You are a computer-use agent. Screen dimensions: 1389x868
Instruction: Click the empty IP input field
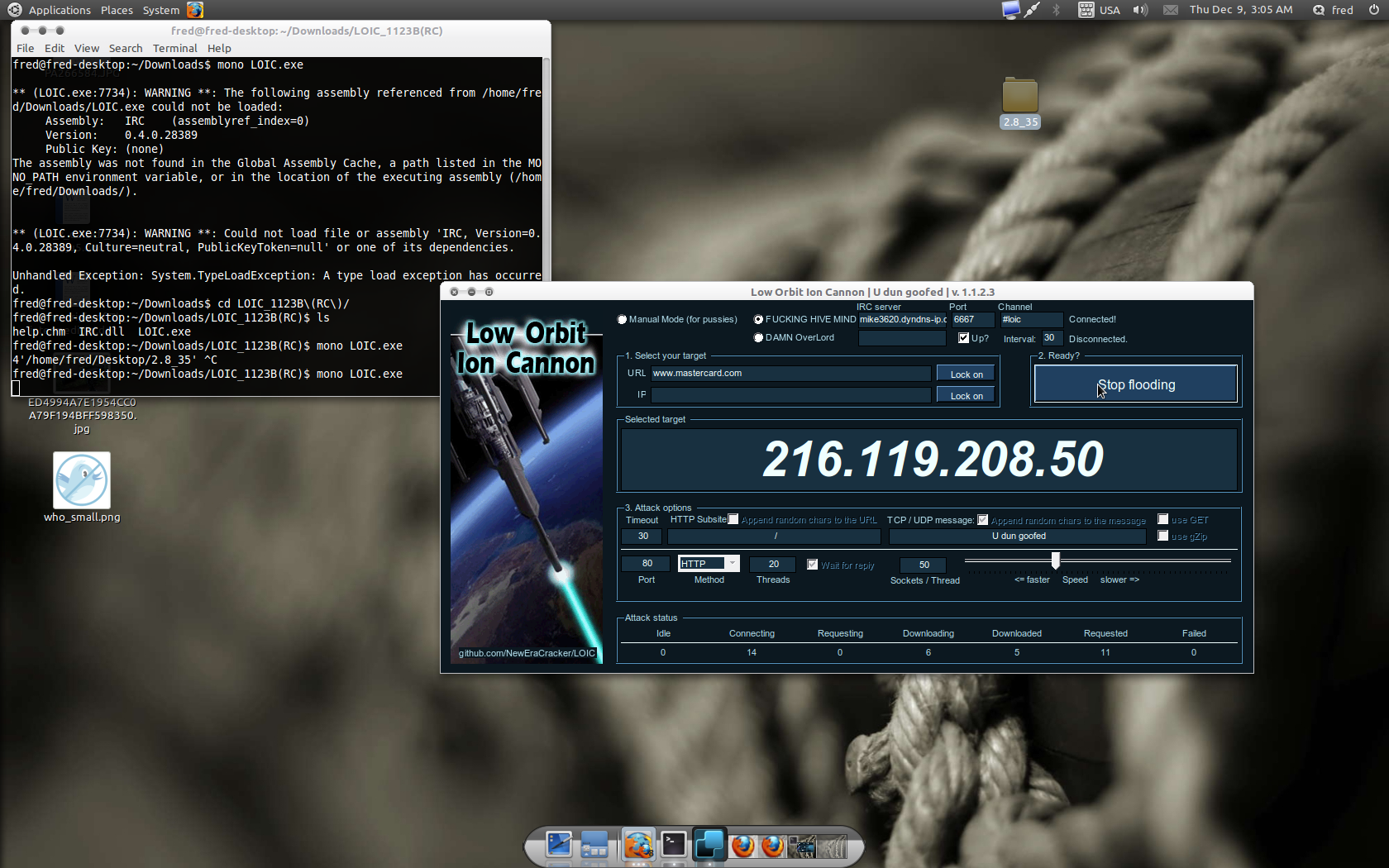tap(790, 395)
